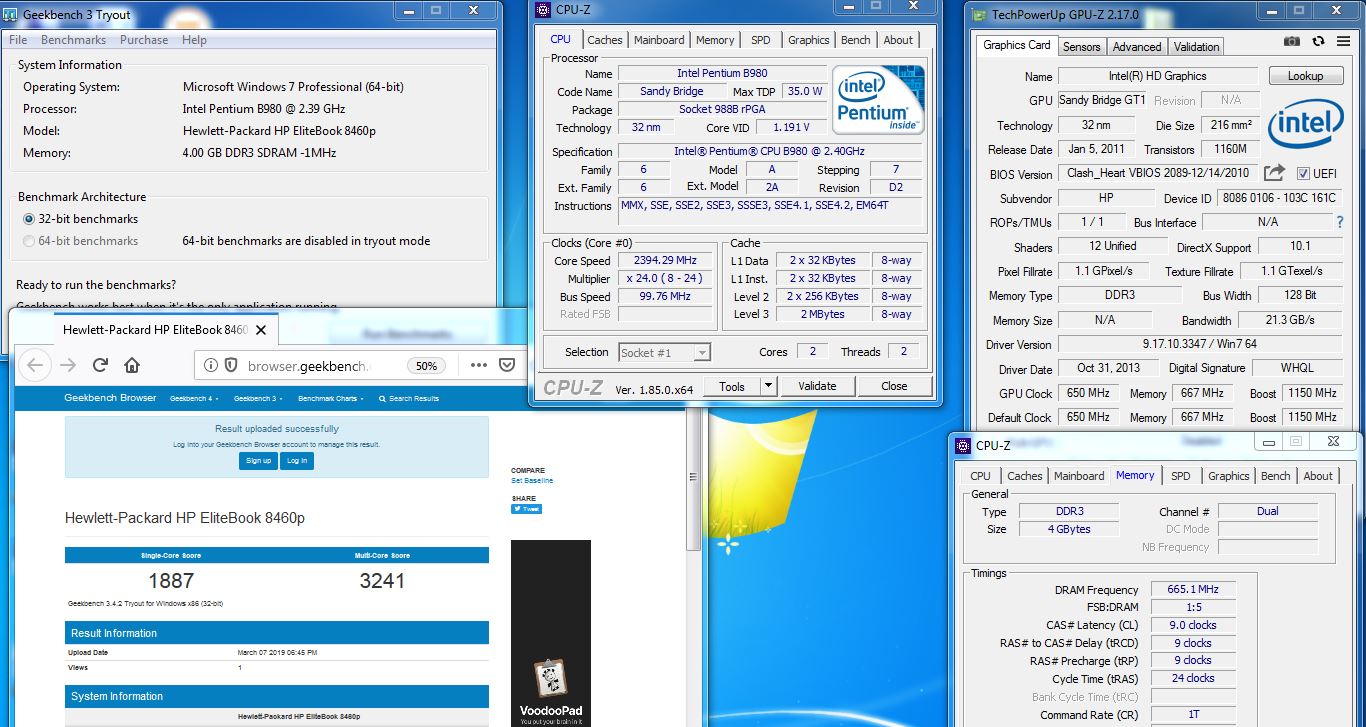Image resolution: width=1366 pixels, height=727 pixels.
Task: Click the DRAM Frequency value 665.1 MHz
Action: tap(1193, 589)
